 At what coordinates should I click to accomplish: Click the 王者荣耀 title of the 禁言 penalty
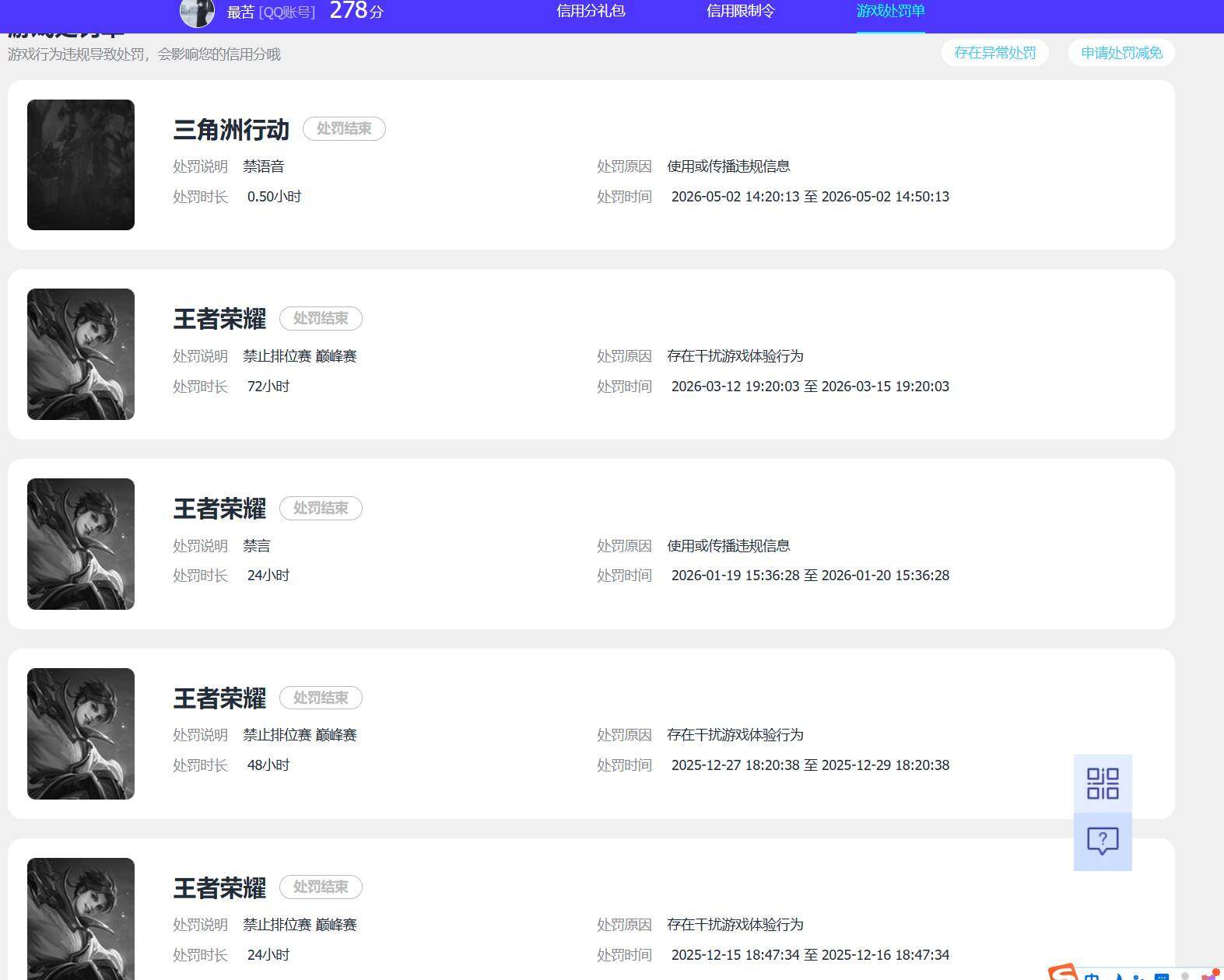219,509
